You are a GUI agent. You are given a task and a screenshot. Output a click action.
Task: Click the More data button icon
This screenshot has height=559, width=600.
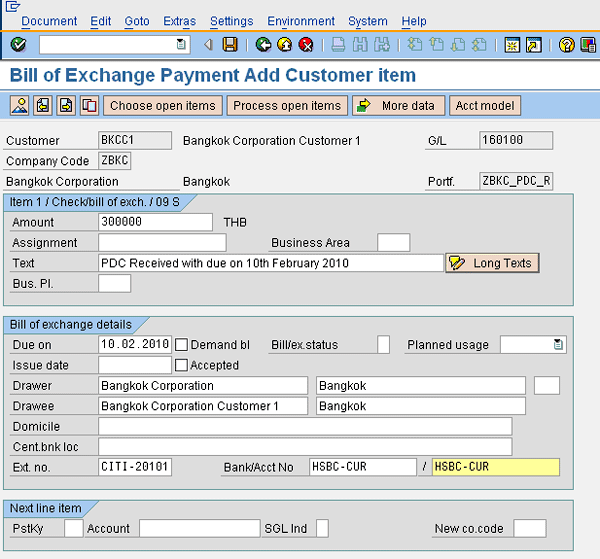(363, 106)
